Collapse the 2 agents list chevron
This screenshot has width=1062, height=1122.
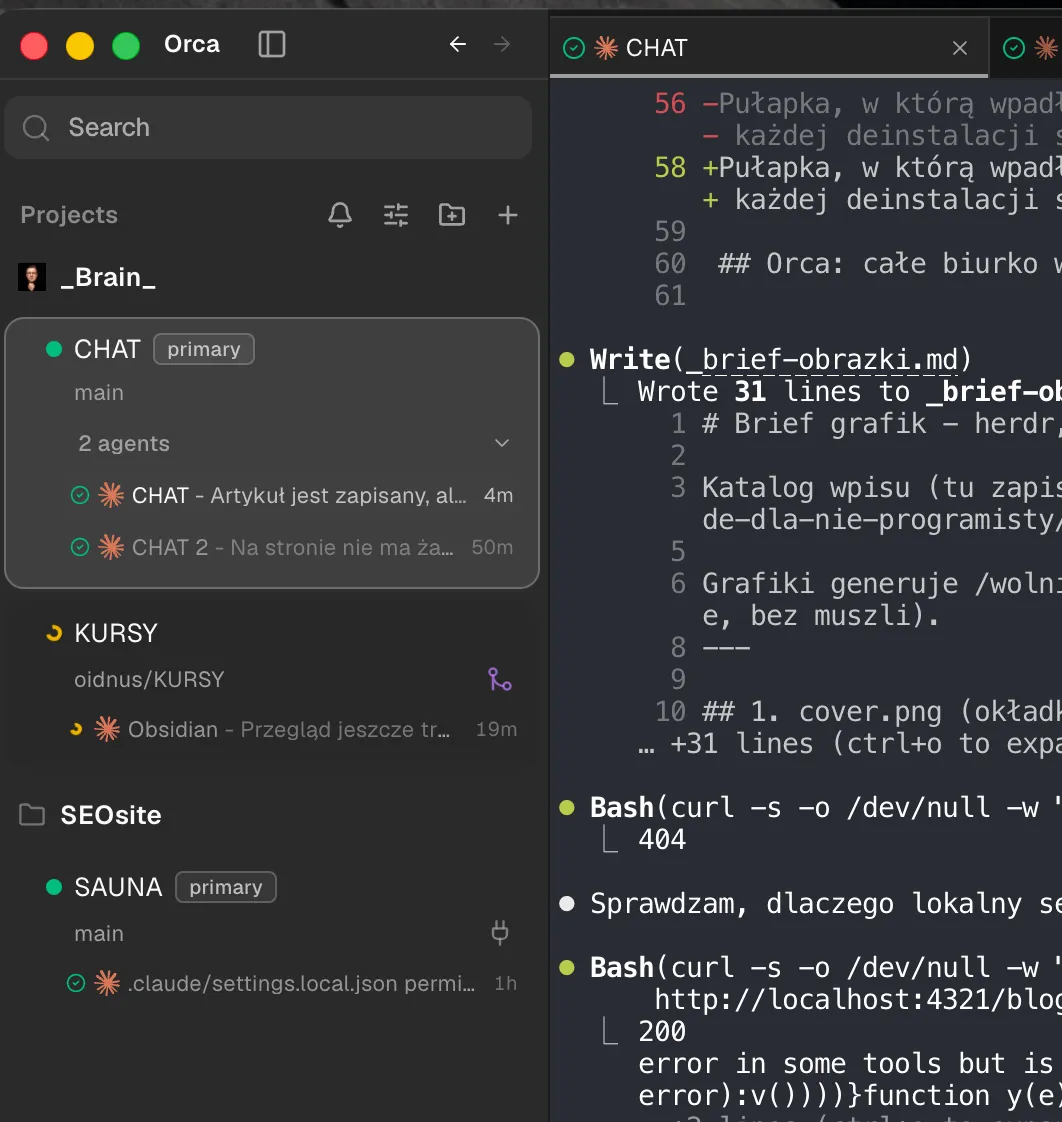(x=502, y=443)
